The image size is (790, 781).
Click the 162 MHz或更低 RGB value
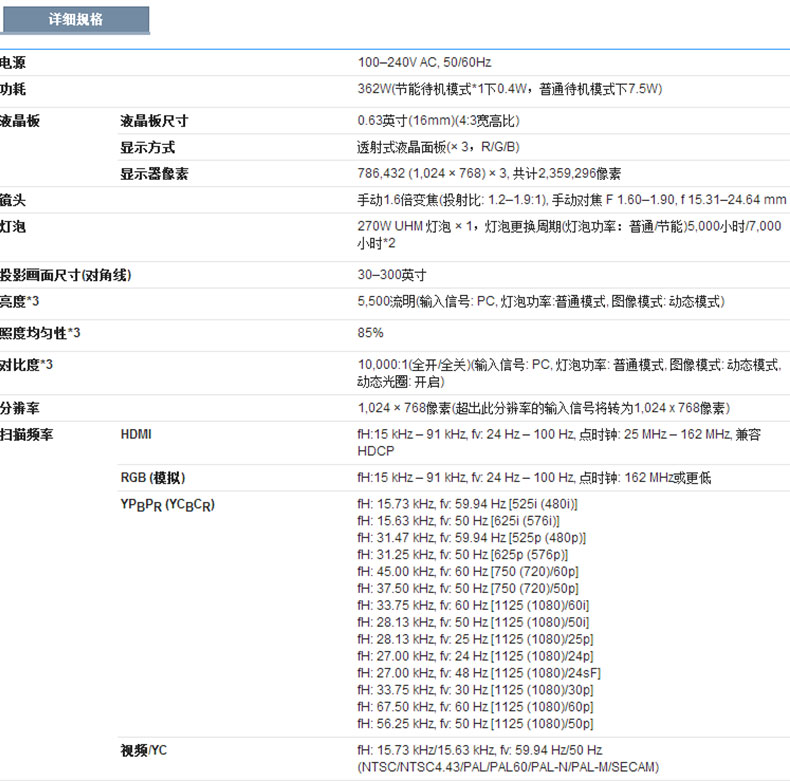534,478
